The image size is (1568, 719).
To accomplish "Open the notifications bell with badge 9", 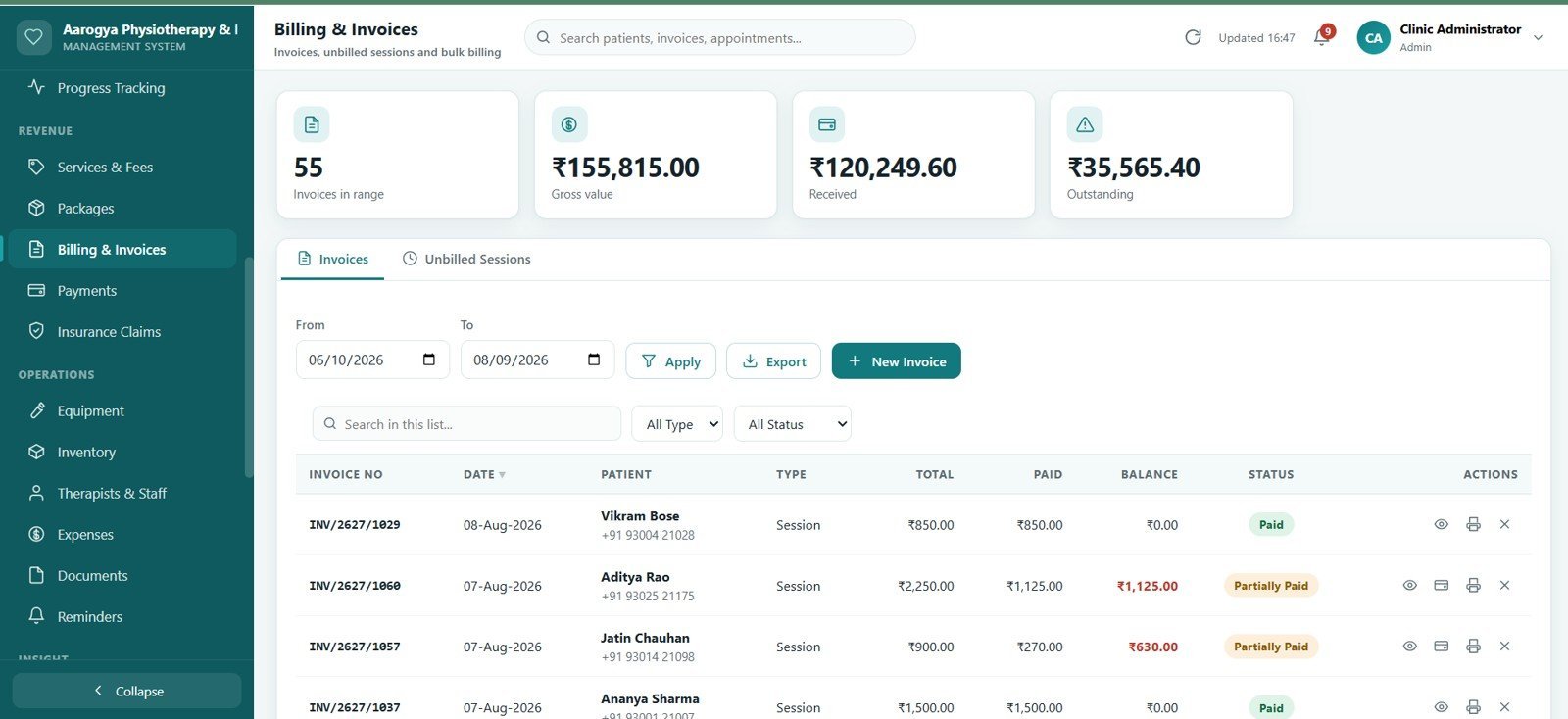I will [x=1322, y=37].
